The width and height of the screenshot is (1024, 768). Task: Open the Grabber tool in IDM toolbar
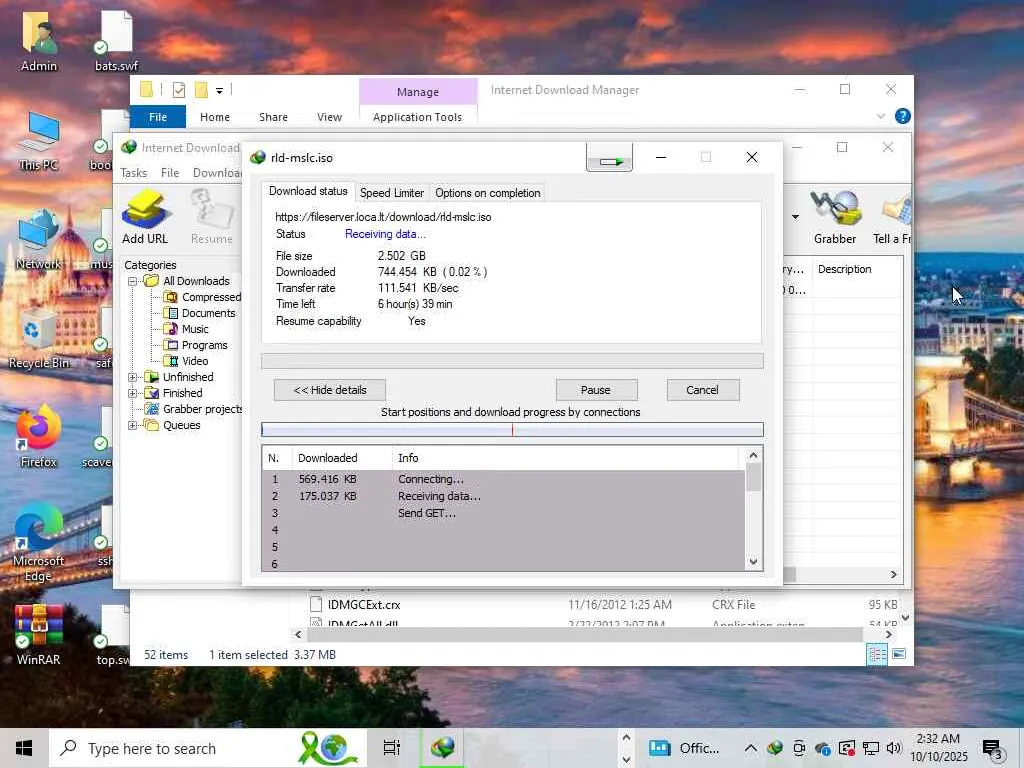coord(835,217)
